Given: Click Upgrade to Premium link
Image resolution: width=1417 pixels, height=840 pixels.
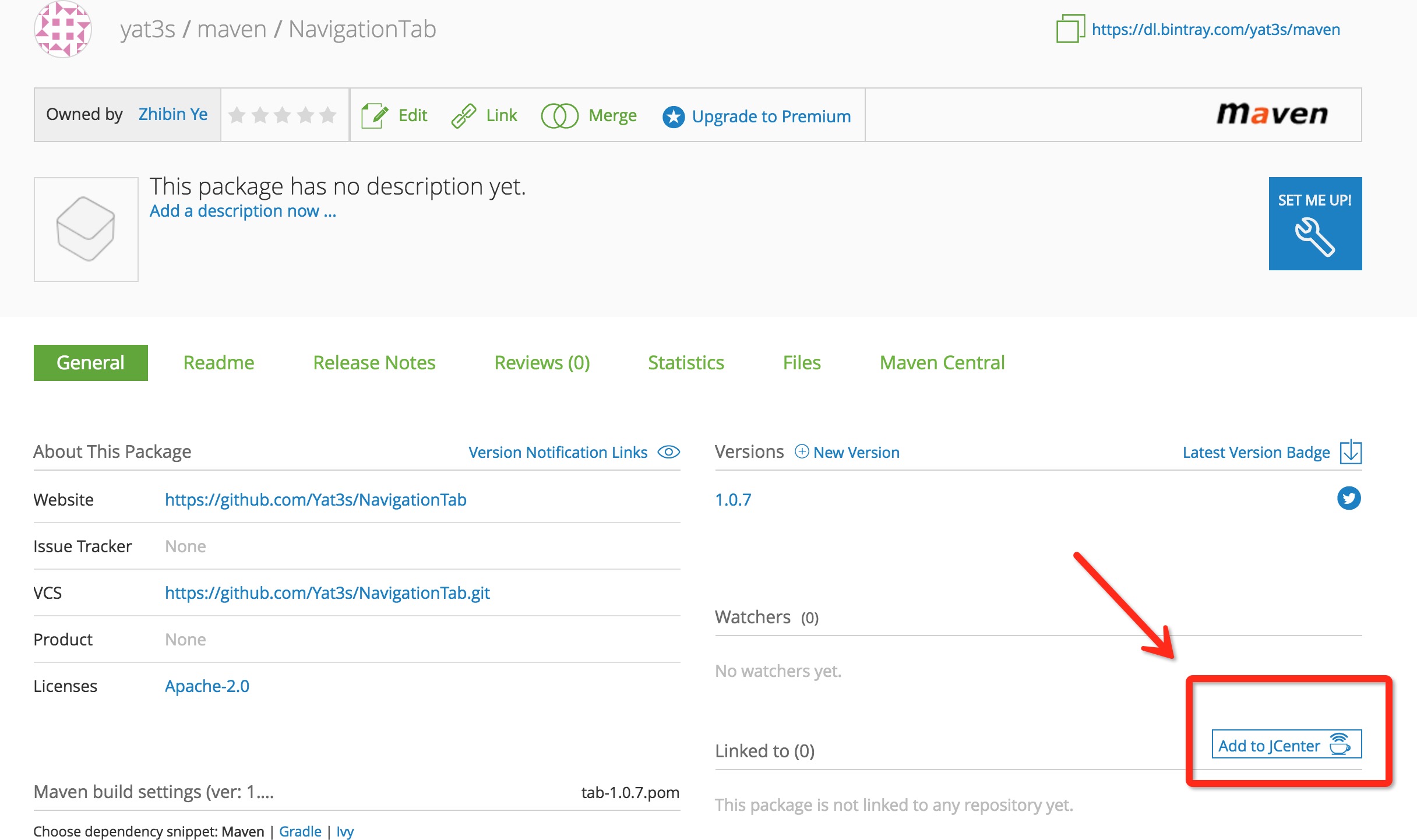Looking at the screenshot, I should tap(771, 117).
